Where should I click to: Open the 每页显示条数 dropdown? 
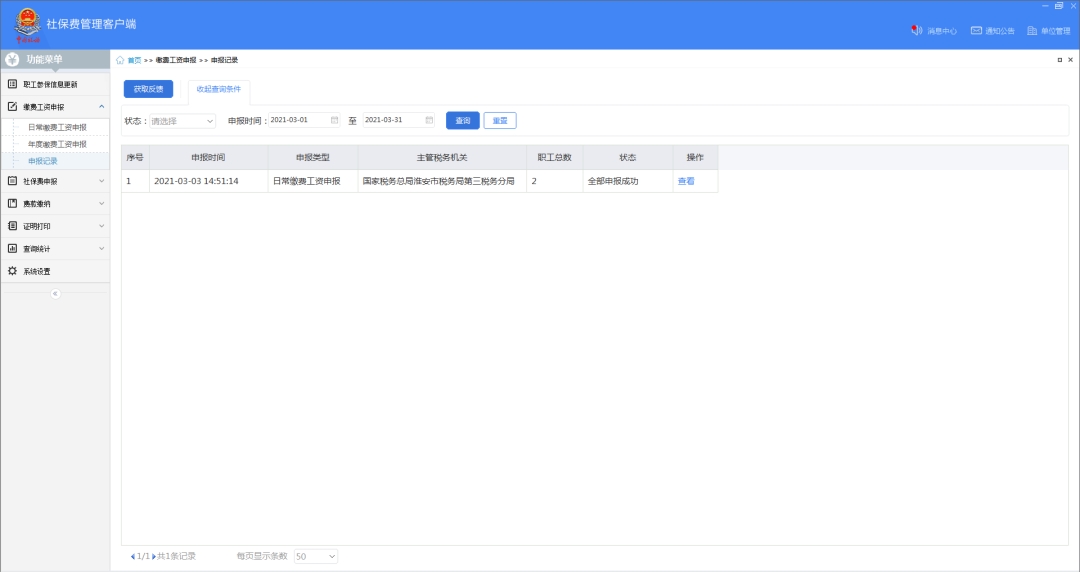[x=316, y=556]
